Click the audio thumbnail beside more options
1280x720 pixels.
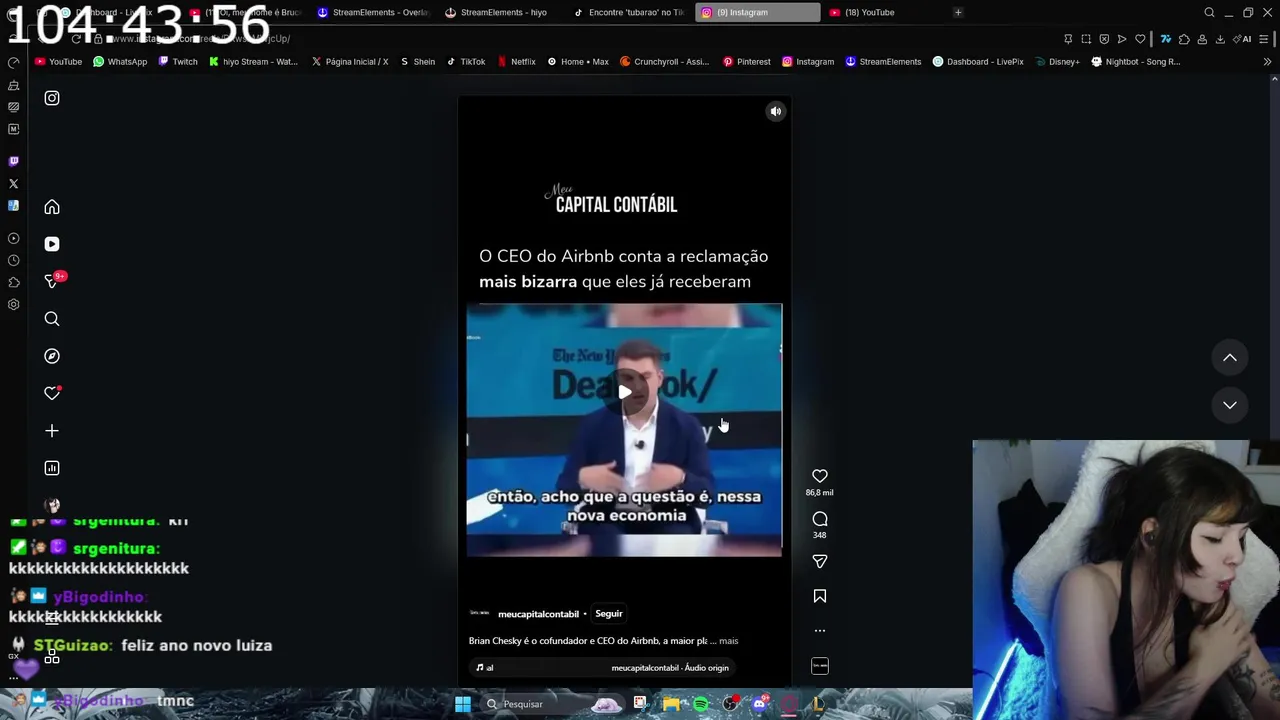820,666
